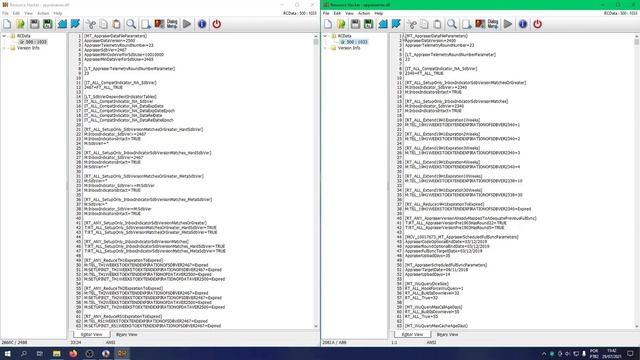Viewport: 640px width, 360px height.
Task: Click Task View icon on the taskbar
Action: click(40, 353)
